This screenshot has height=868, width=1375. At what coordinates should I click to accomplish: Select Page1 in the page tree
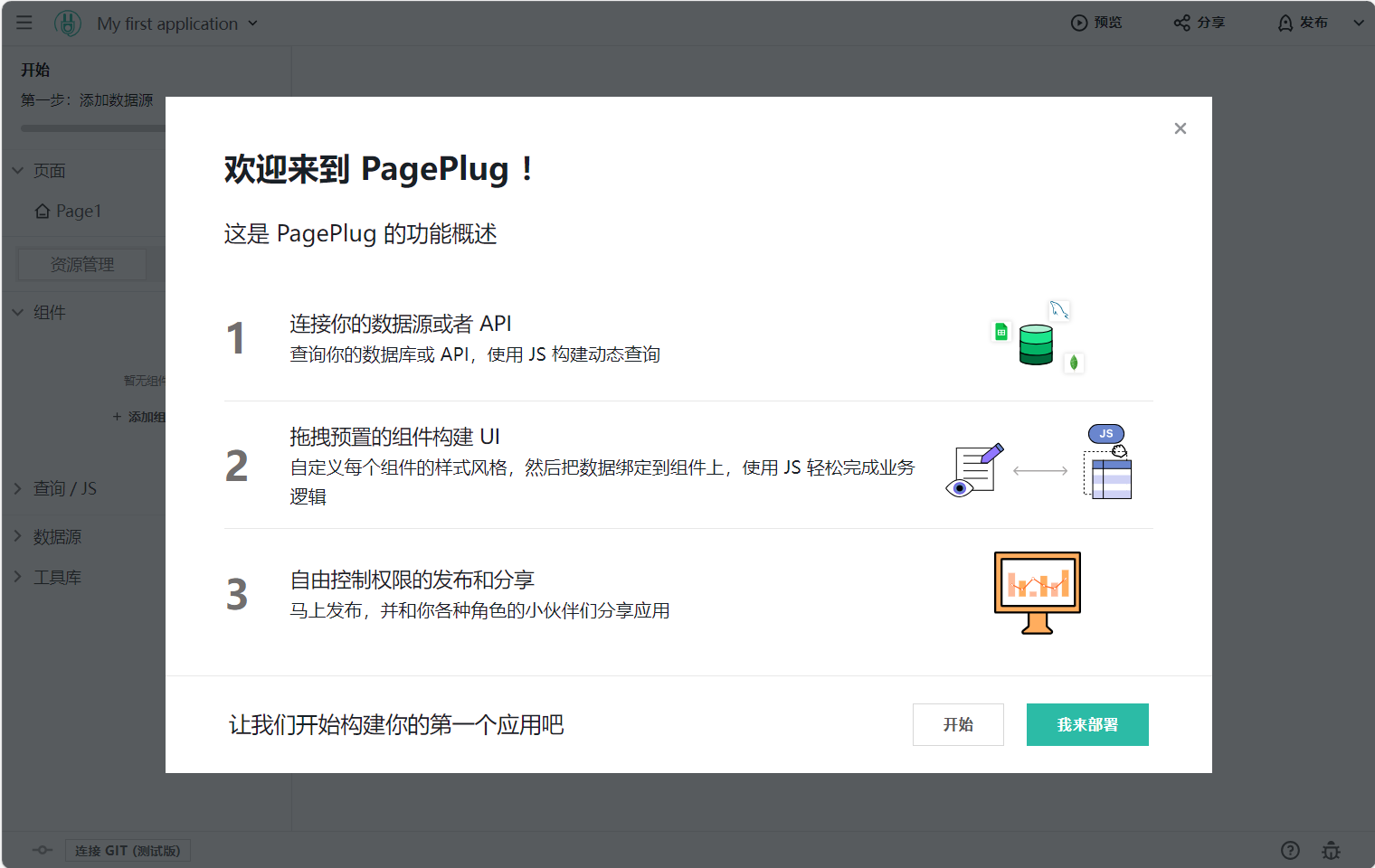pos(78,211)
